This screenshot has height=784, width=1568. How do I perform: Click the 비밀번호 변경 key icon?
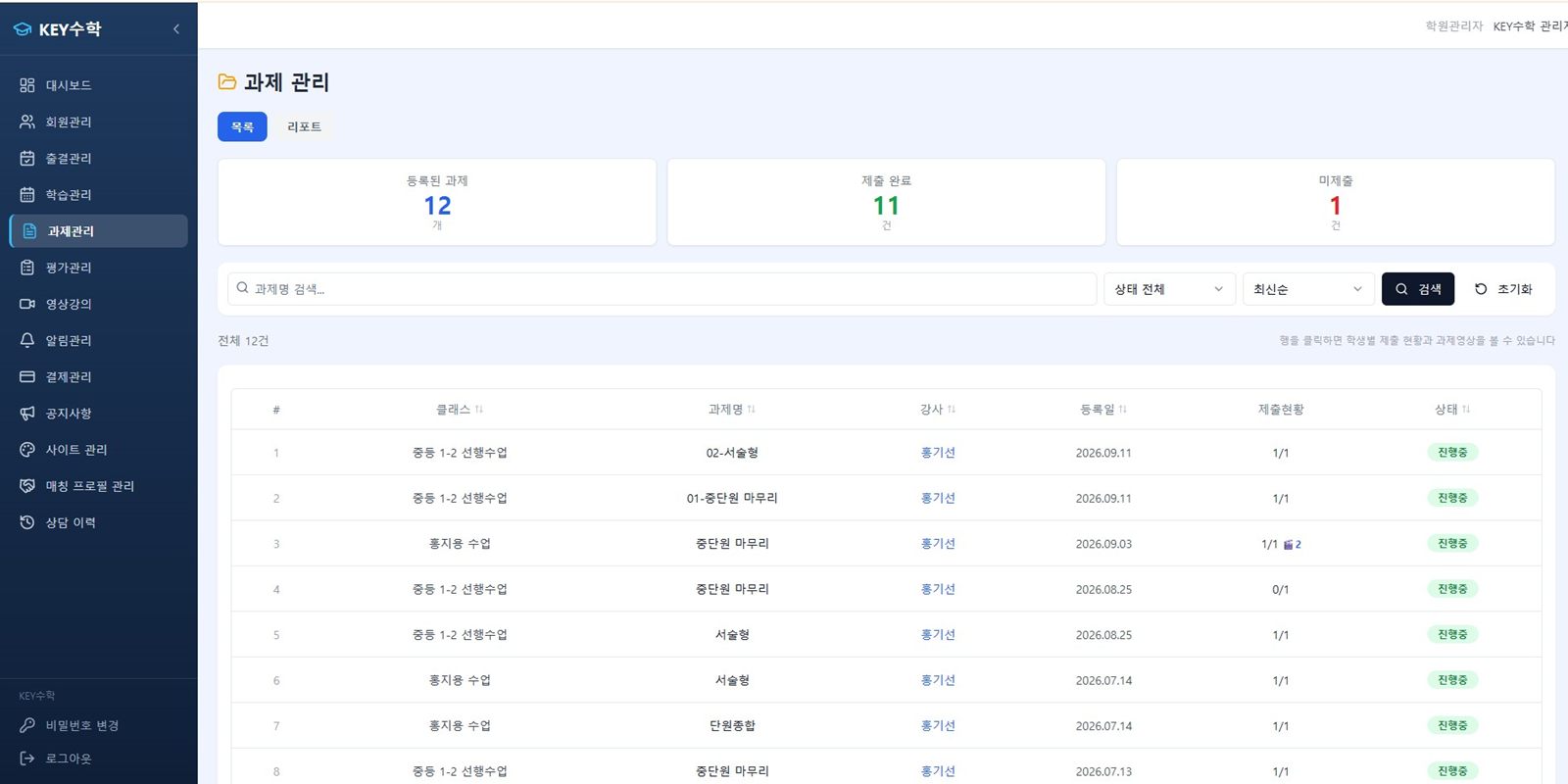pos(27,725)
